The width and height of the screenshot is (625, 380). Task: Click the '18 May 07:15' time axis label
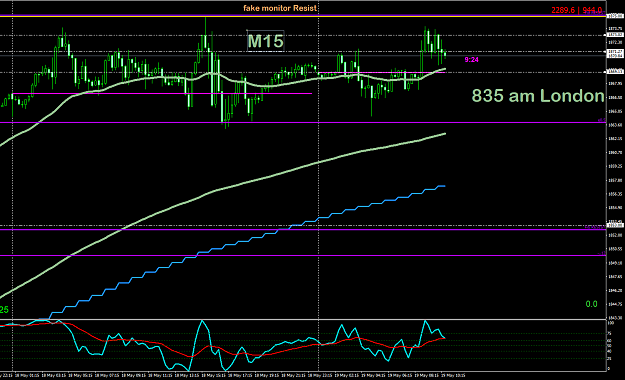tap(107, 375)
